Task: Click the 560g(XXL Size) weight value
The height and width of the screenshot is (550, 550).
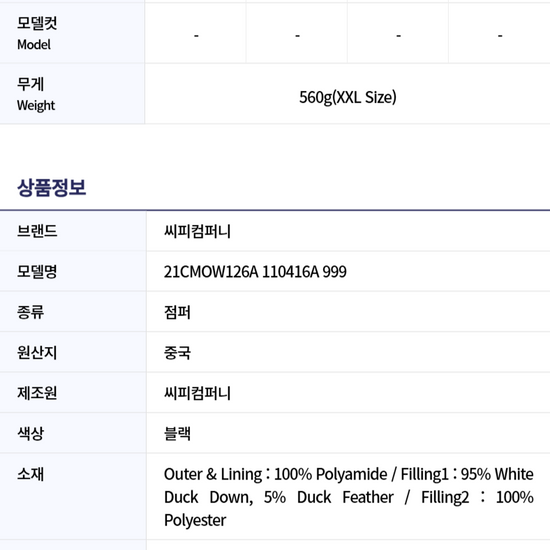Action: click(x=348, y=97)
